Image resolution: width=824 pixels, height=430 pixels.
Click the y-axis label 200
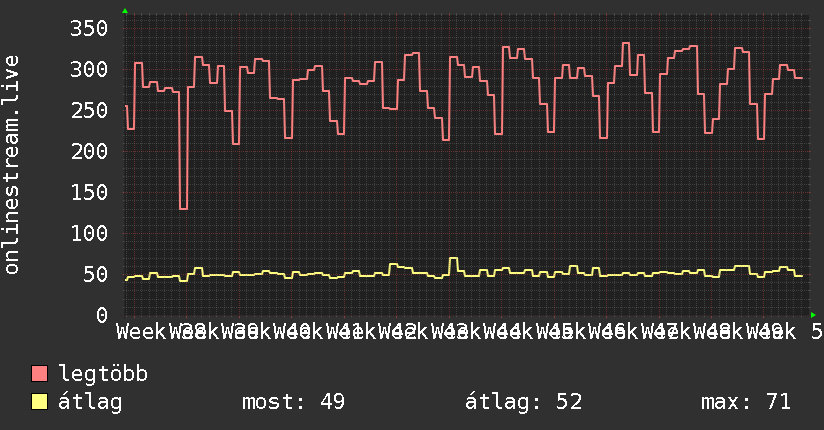click(89, 151)
